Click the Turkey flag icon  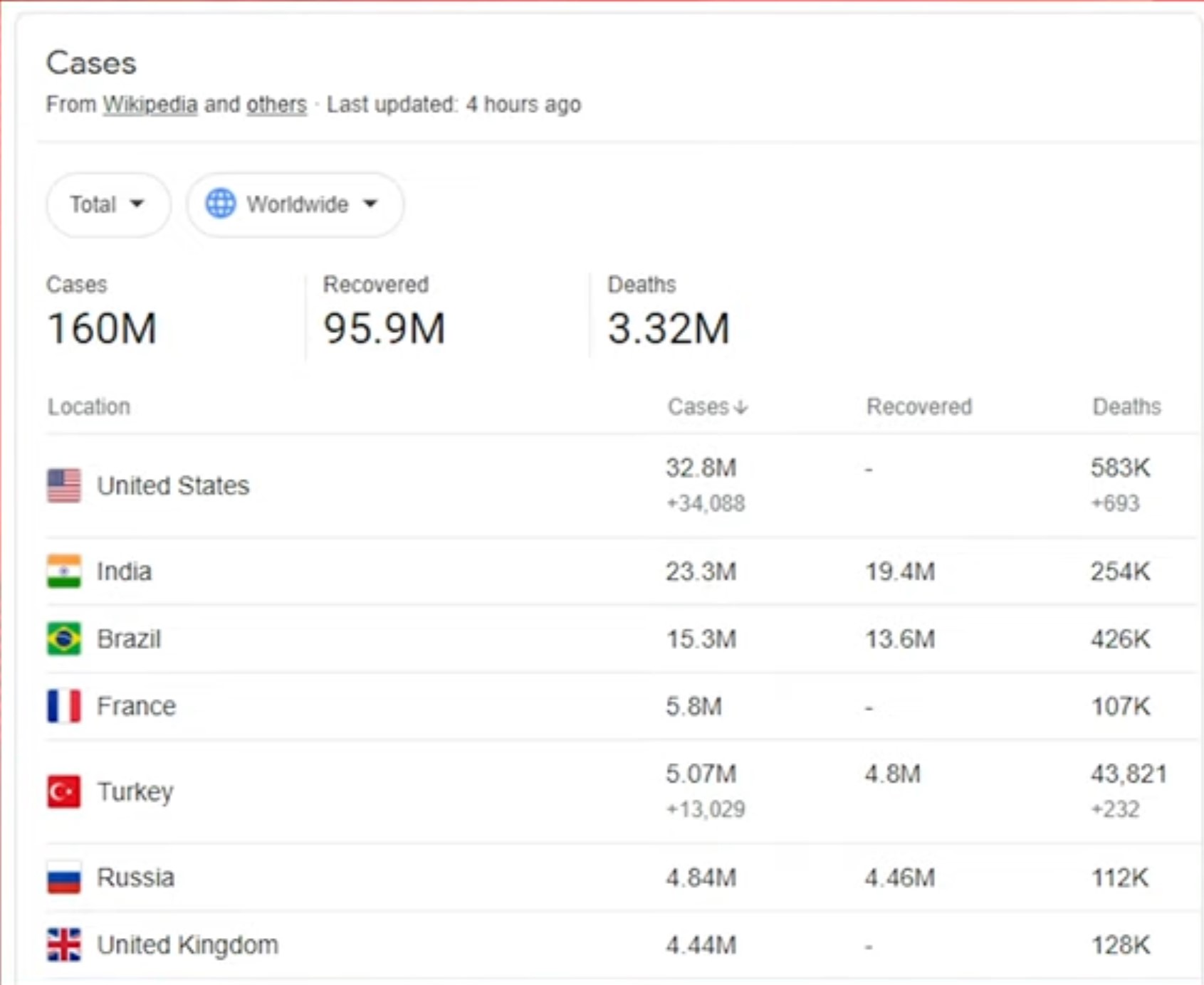[x=64, y=791]
